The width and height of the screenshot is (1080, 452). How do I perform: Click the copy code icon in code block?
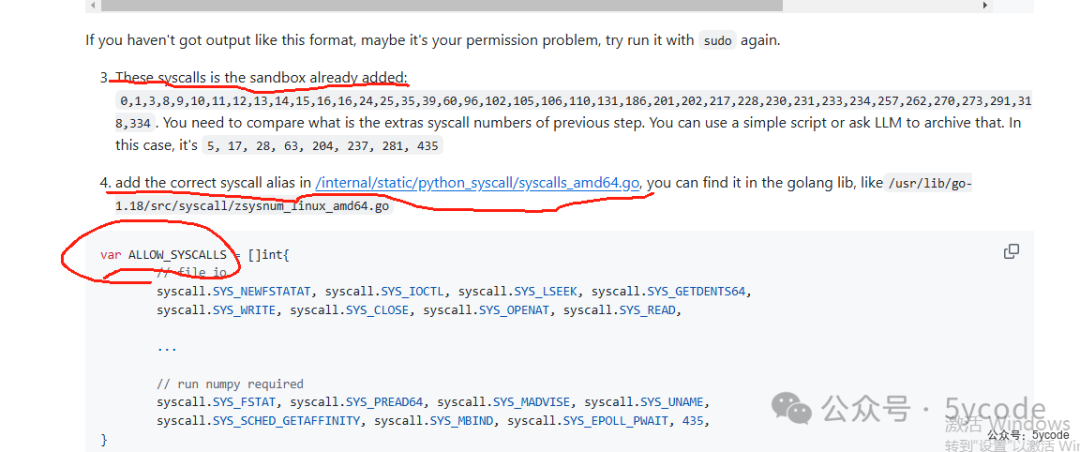[x=1011, y=251]
